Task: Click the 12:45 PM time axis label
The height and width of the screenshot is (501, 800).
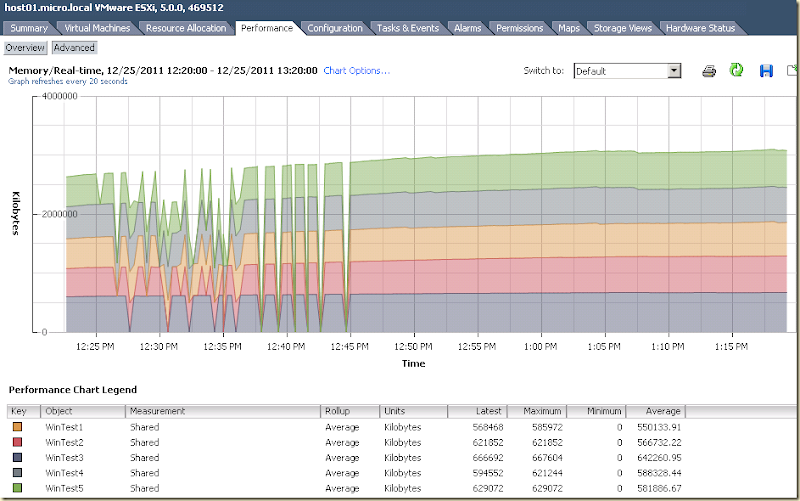Action: [349, 346]
